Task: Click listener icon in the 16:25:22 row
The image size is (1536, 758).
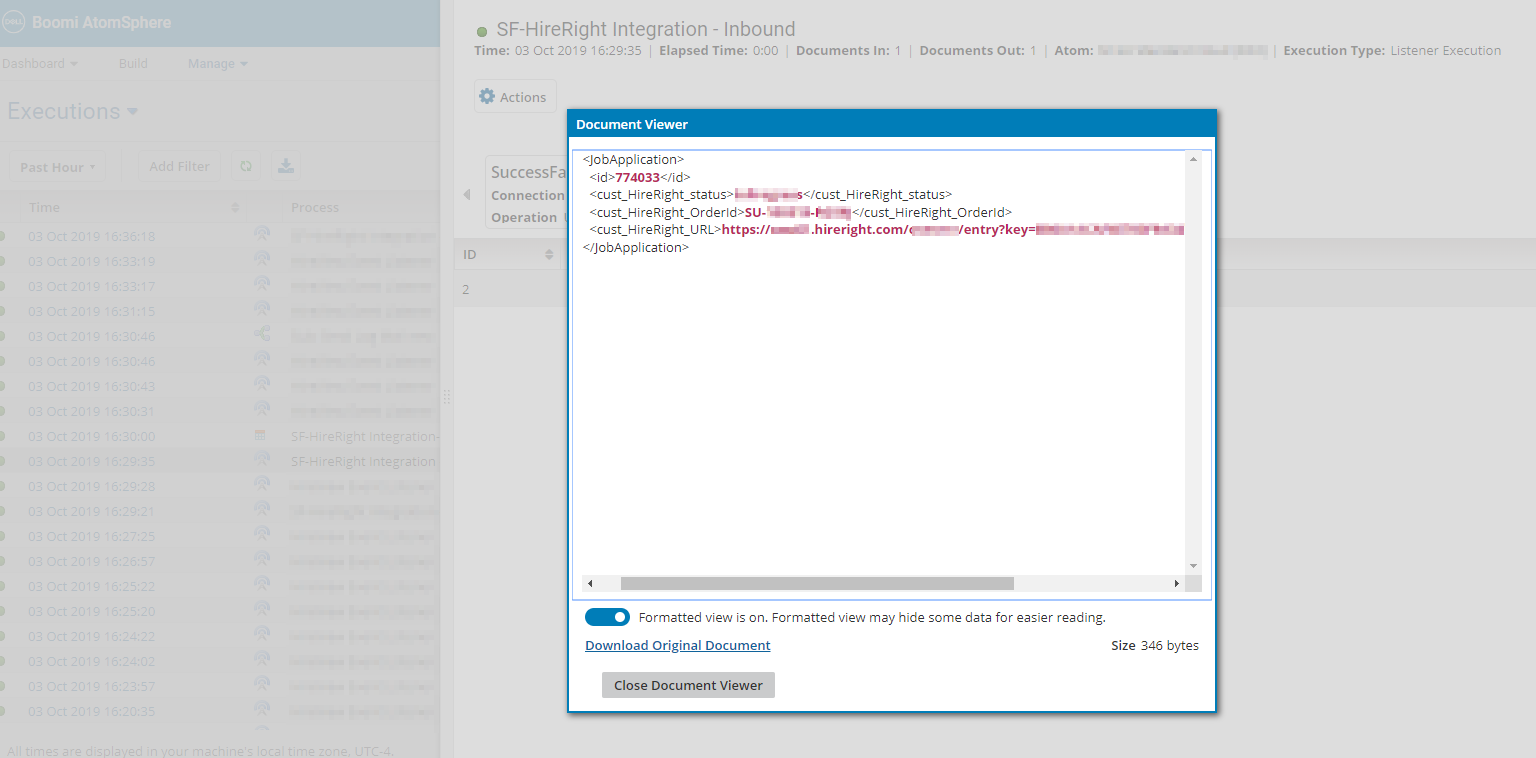Action: tap(261, 585)
